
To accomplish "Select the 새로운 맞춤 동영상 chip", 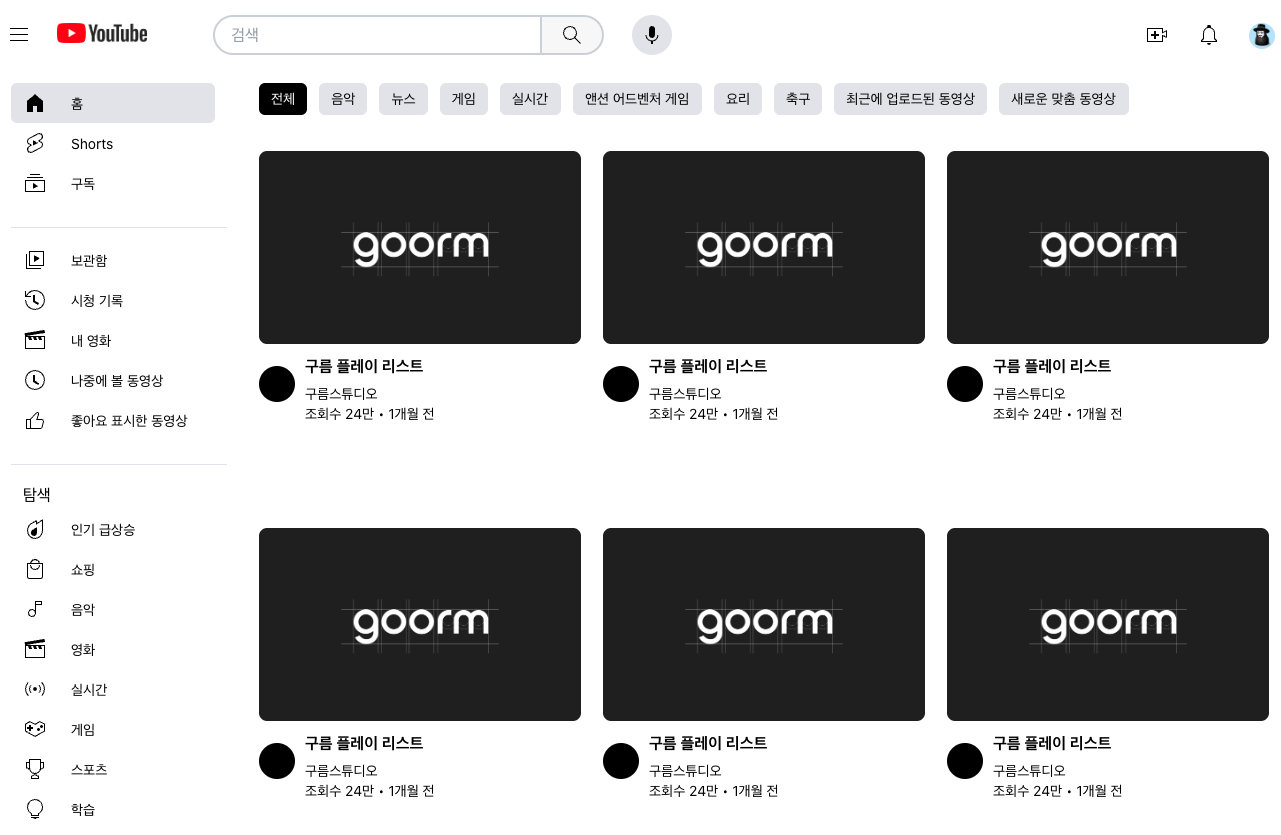I will coord(1063,99).
